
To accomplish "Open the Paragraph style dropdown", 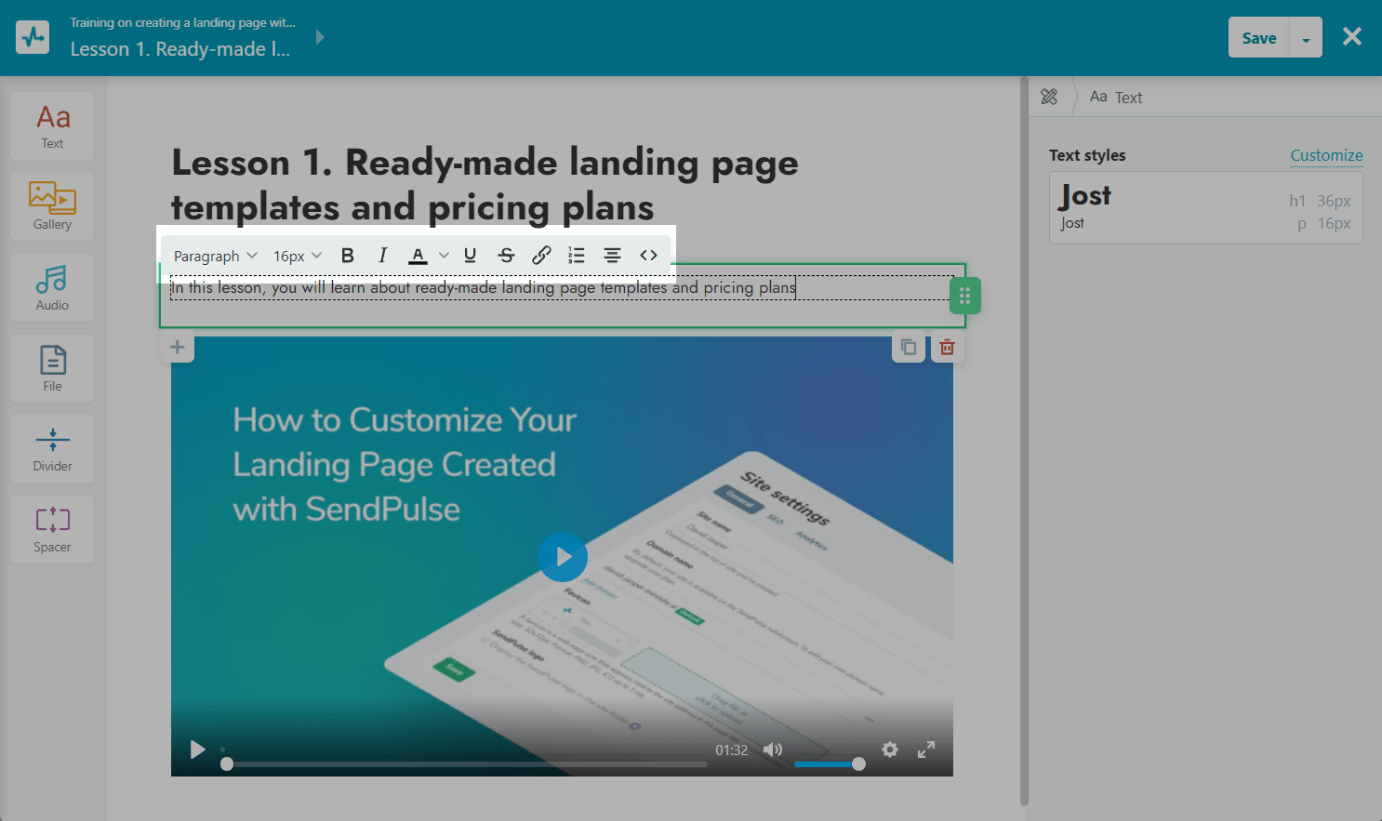I will [215, 256].
